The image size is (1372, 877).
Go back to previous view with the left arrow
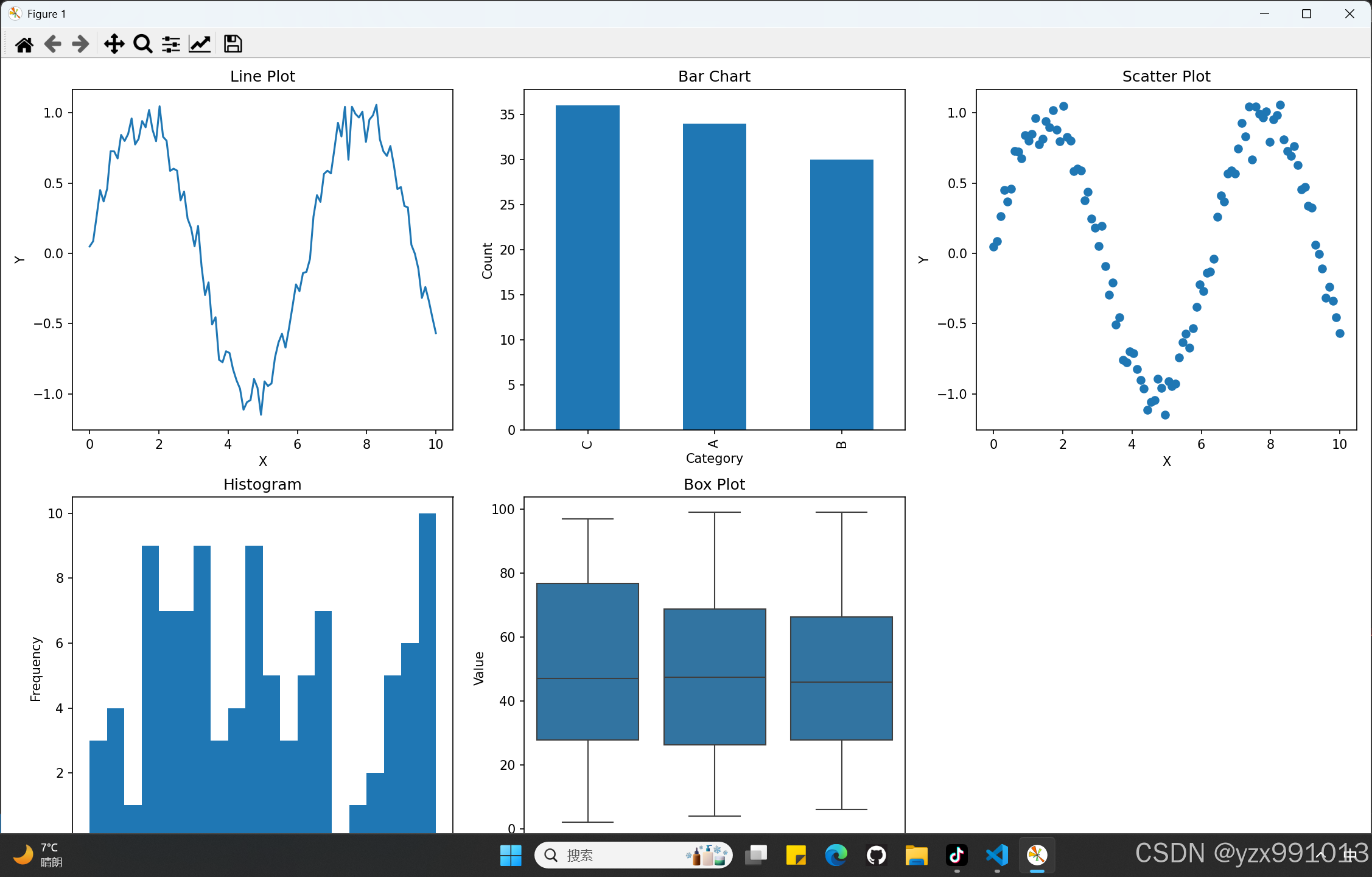pos(53,44)
